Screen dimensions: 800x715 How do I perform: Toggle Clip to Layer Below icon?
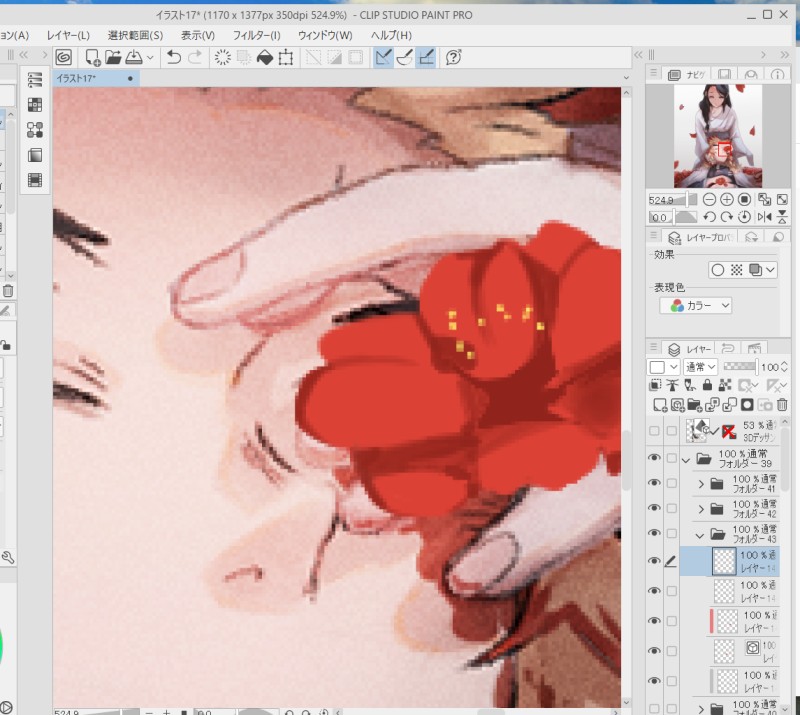655,385
